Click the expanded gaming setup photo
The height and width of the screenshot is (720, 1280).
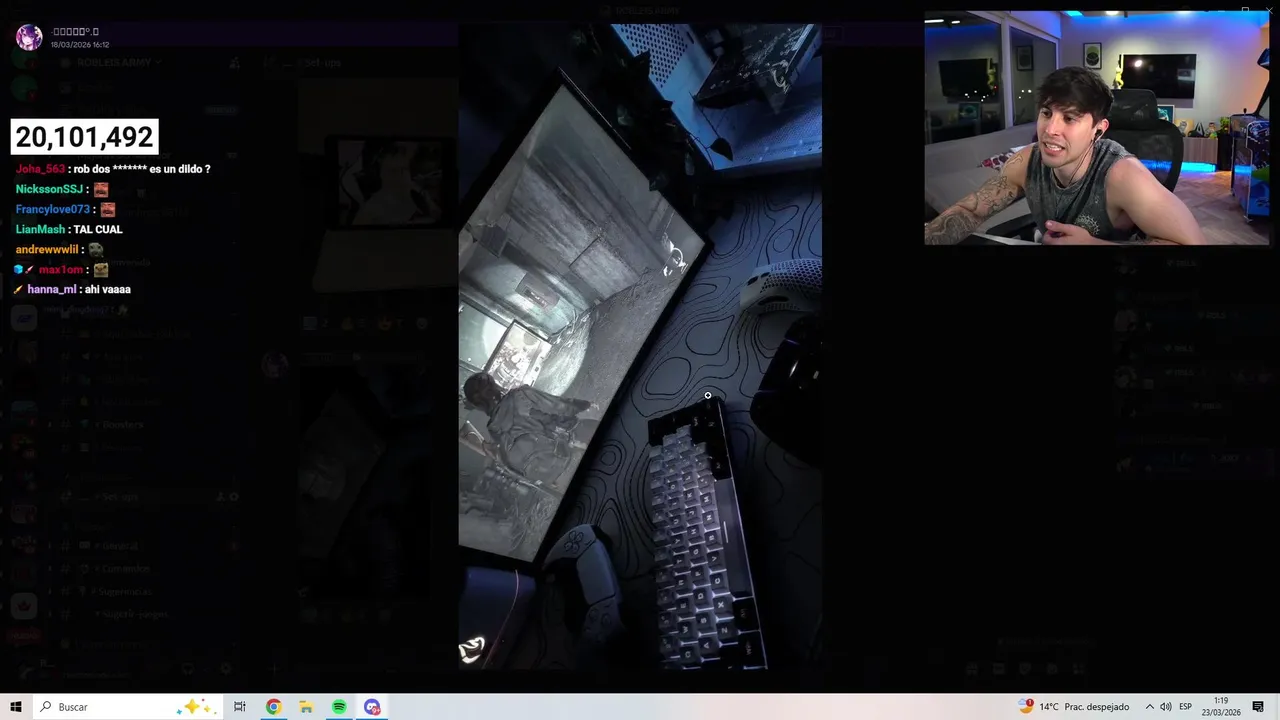640,347
